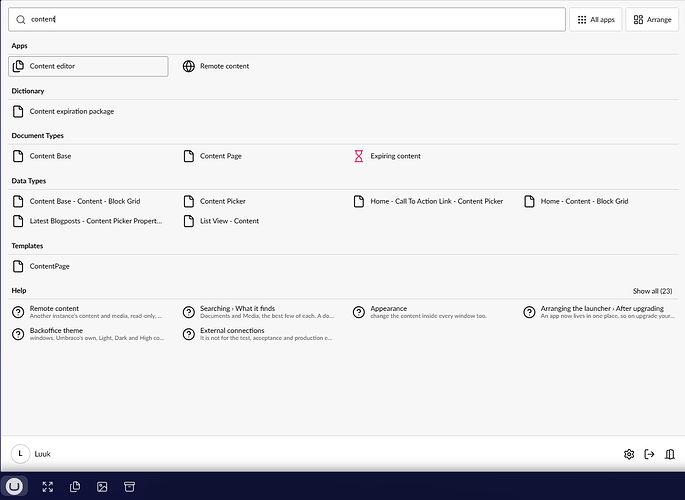Viewport: 685px width, 500px height.
Task: Open the picture icon in the taskbar
Action: tap(102, 486)
